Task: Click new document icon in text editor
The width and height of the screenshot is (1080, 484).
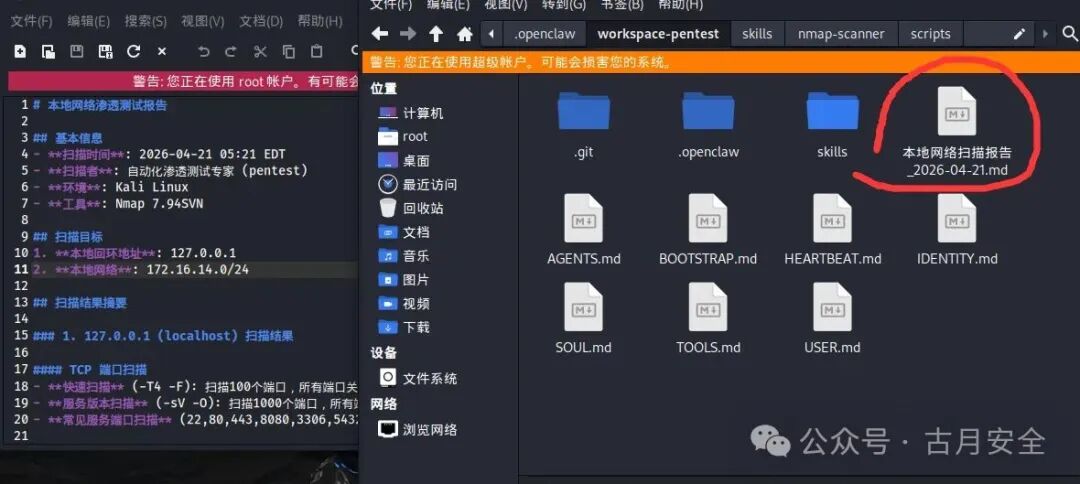Action: (x=20, y=52)
